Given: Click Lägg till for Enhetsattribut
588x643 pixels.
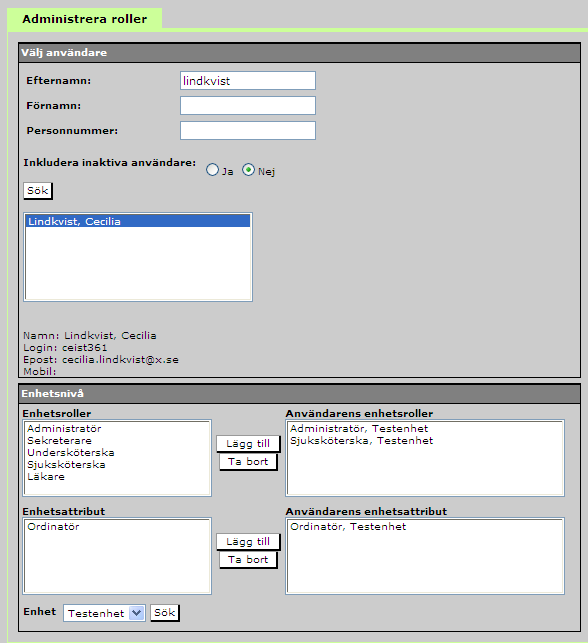Looking at the screenshot, I should pos(248,542).
